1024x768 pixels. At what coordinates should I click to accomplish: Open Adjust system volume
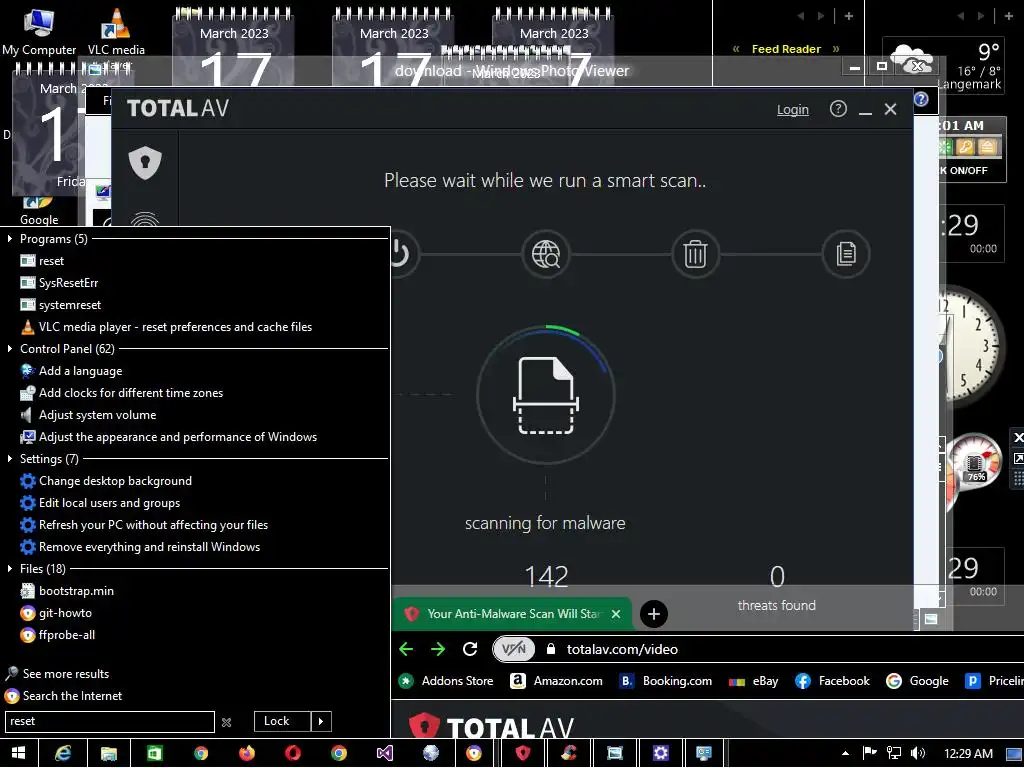pyautogui.click(x=88, y=415)
